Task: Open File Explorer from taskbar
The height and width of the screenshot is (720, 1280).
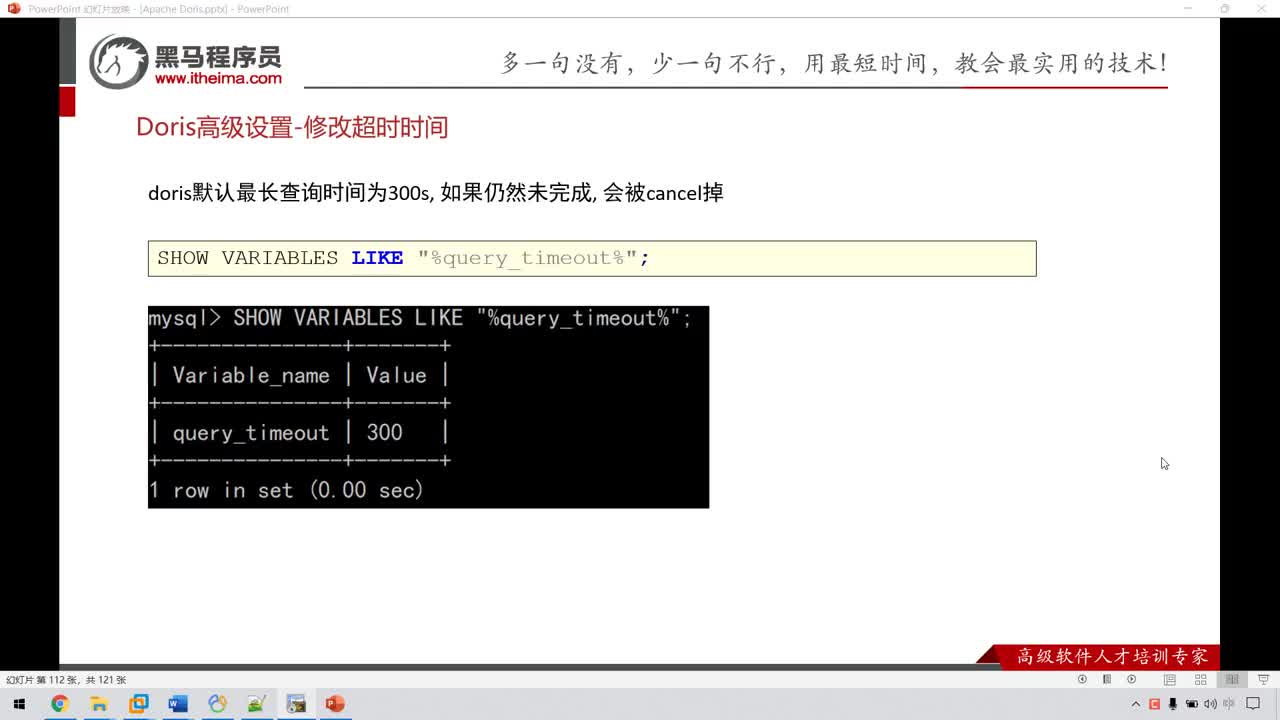Action: 99,704
